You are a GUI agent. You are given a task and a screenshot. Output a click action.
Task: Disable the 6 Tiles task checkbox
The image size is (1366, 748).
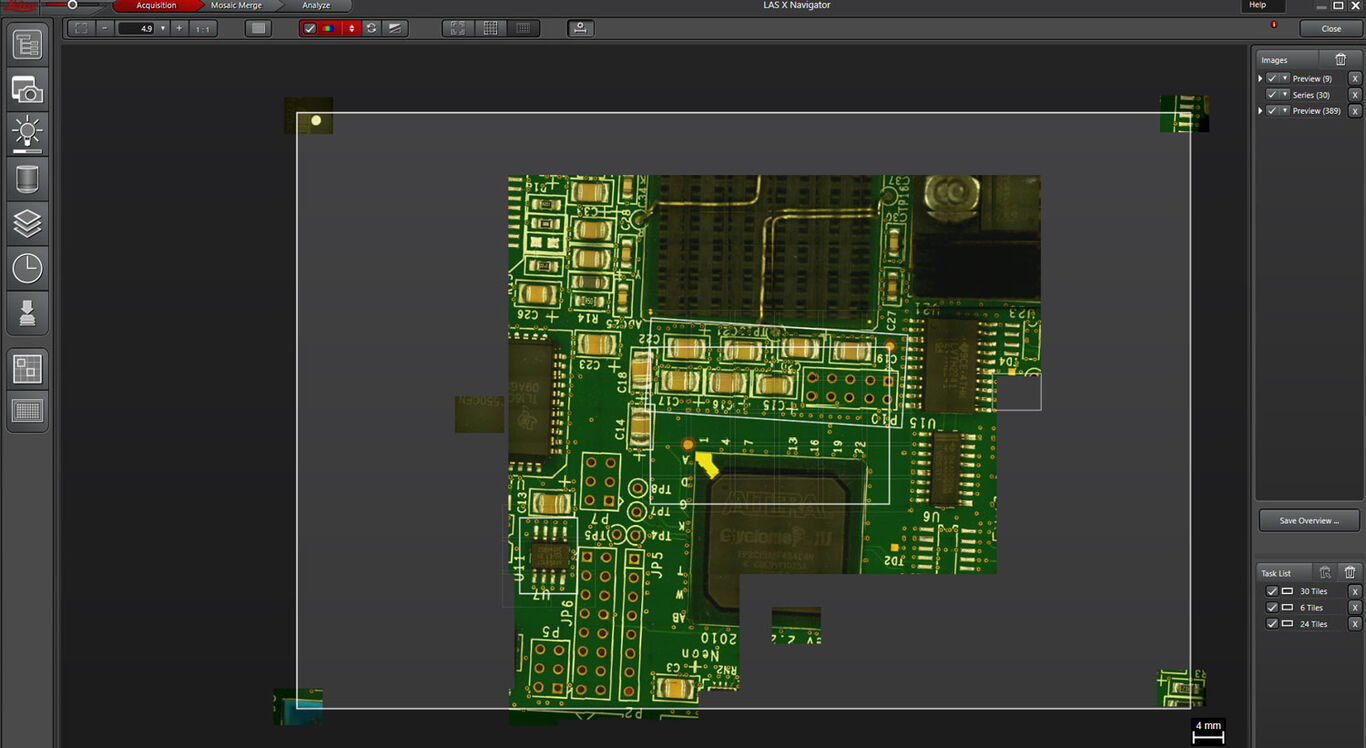(1272, 607)
